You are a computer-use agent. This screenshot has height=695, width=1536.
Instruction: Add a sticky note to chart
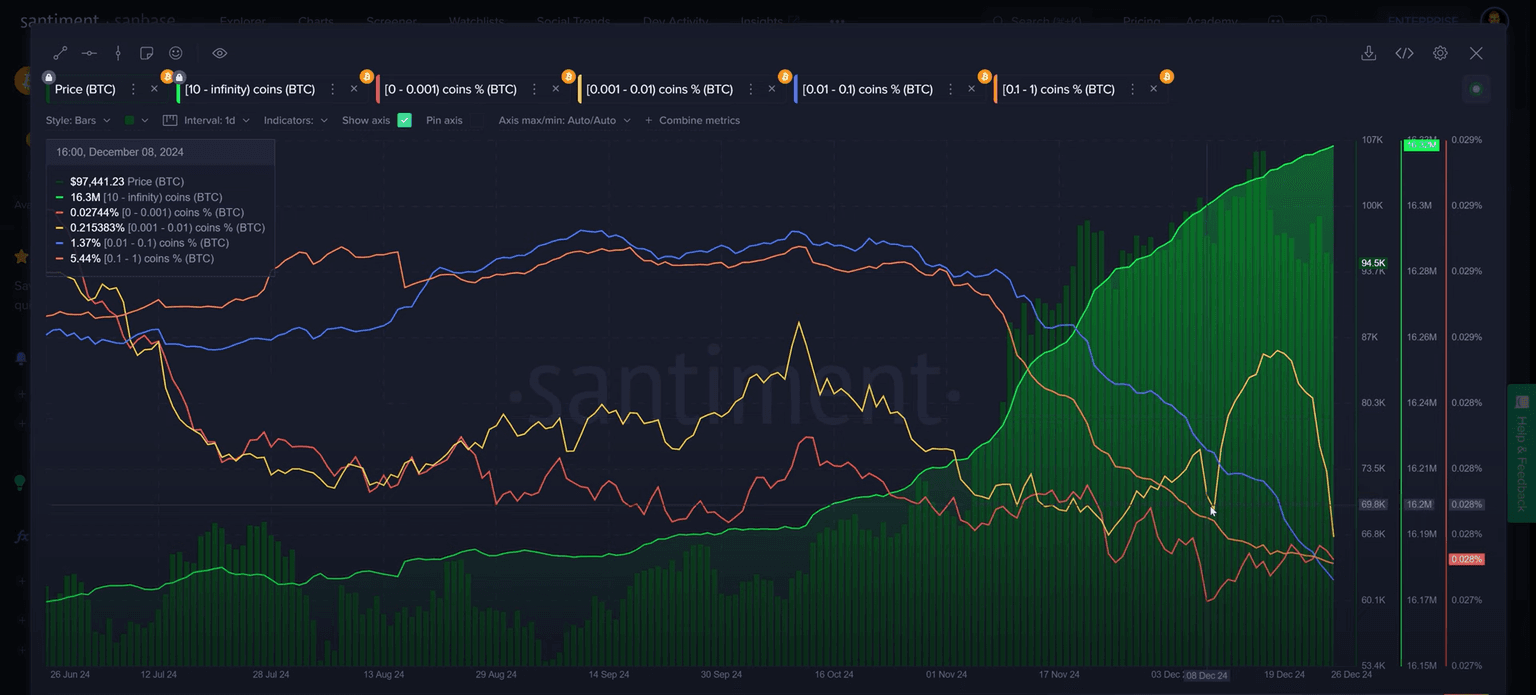pyautogui.click(x=147, y=53)
